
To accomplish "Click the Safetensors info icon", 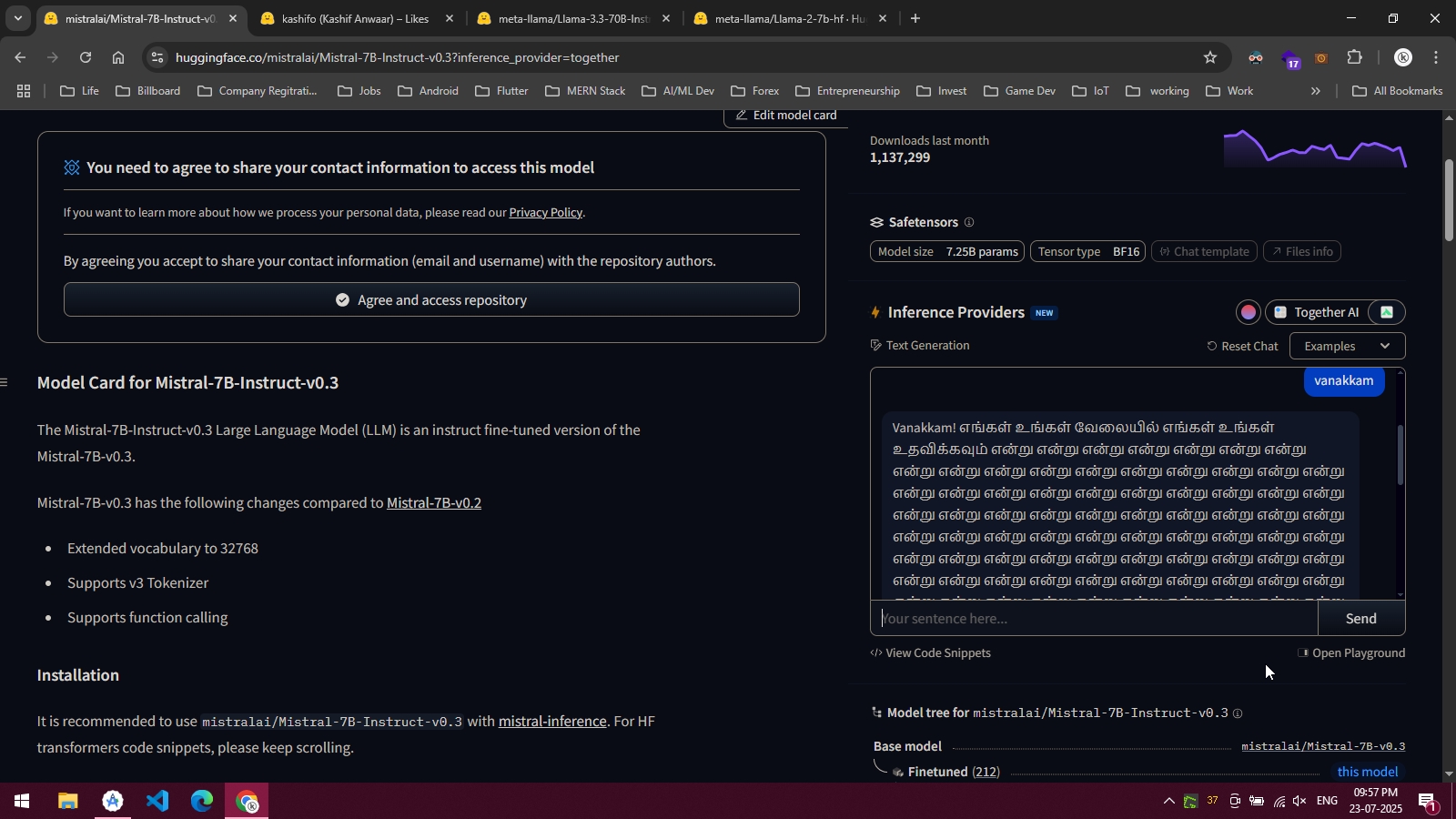I will [x=969, y=222].
